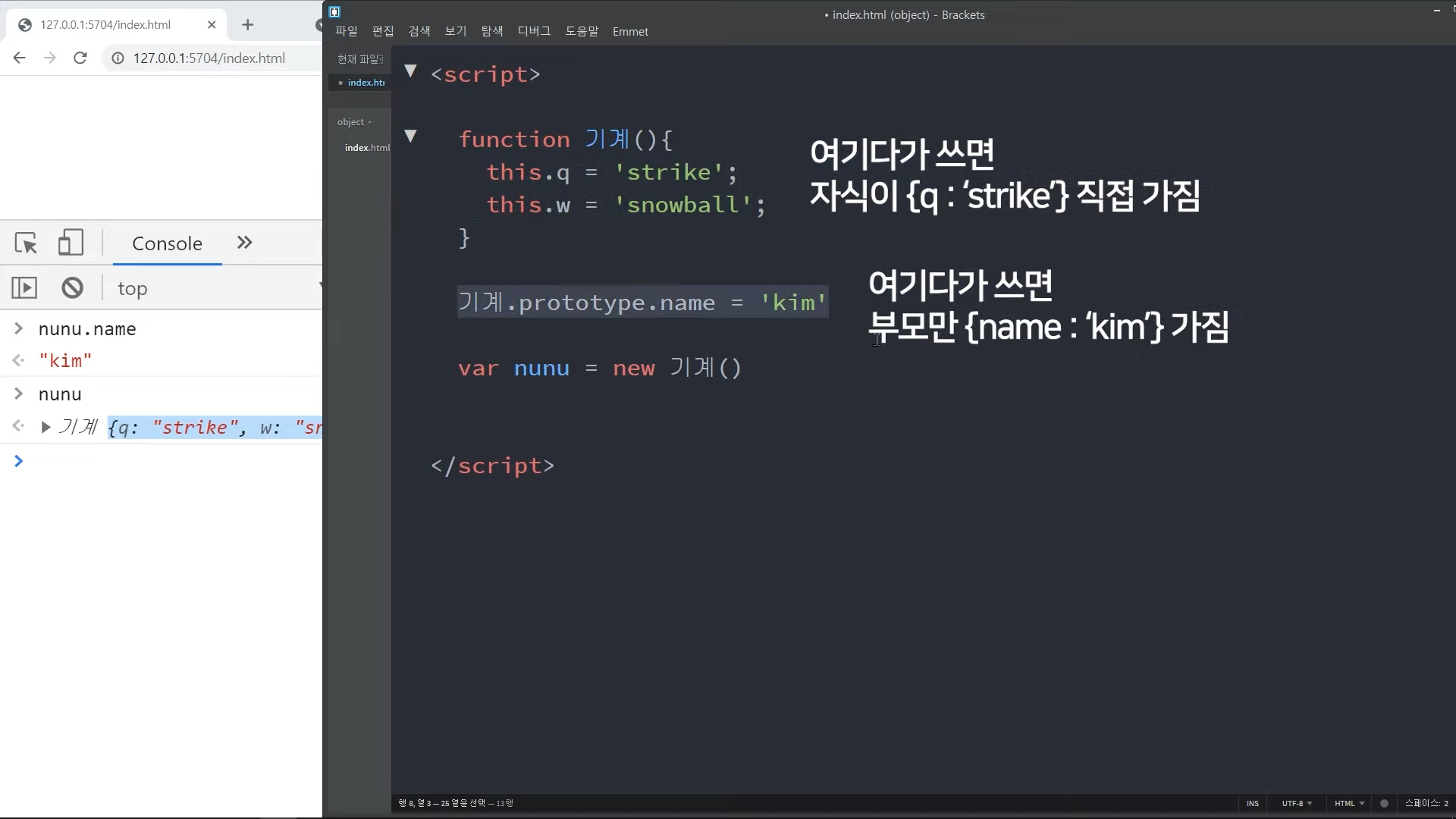Collapse the script tag fold triangle
This screenshot has width=1456, height=819.
point(410,71)
